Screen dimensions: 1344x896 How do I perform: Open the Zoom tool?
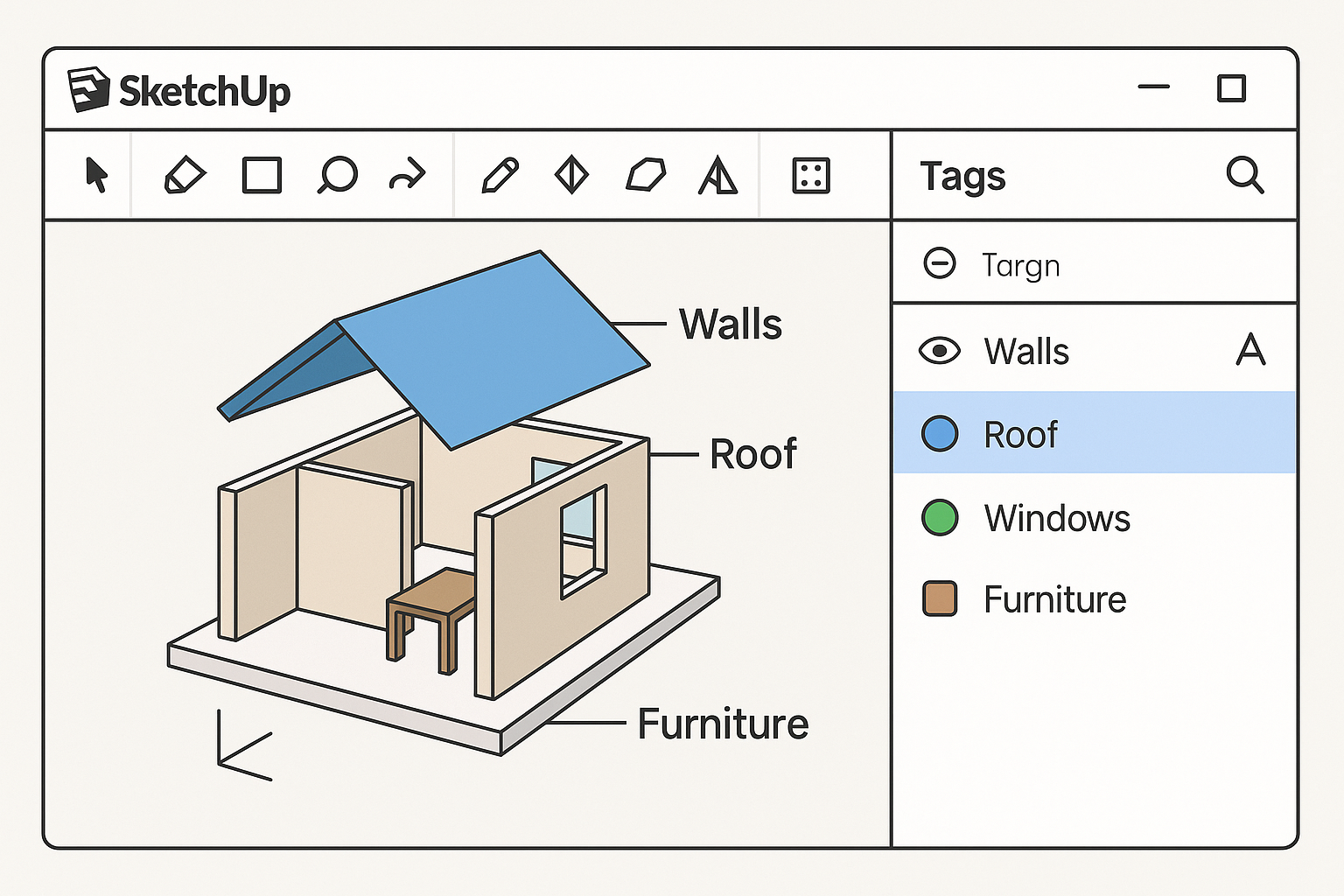(337, 175)
